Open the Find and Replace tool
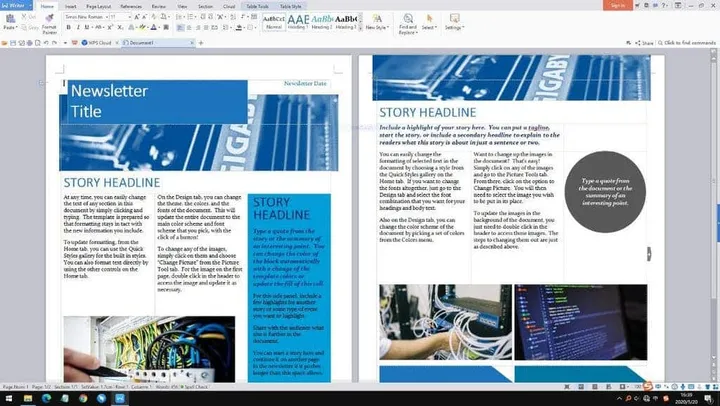 click(x=407, y=20)
